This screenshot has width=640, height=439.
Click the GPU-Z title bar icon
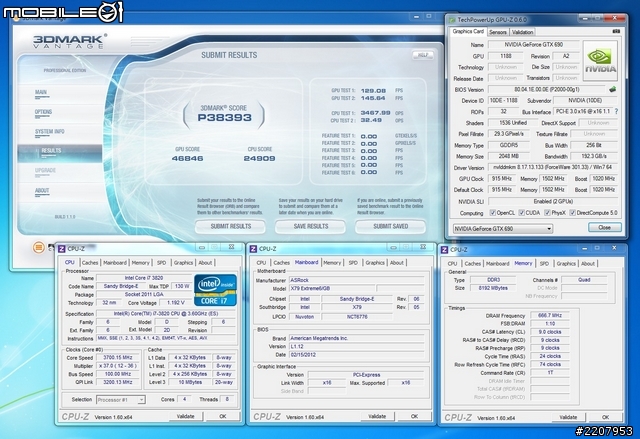[x=452, y=20]
